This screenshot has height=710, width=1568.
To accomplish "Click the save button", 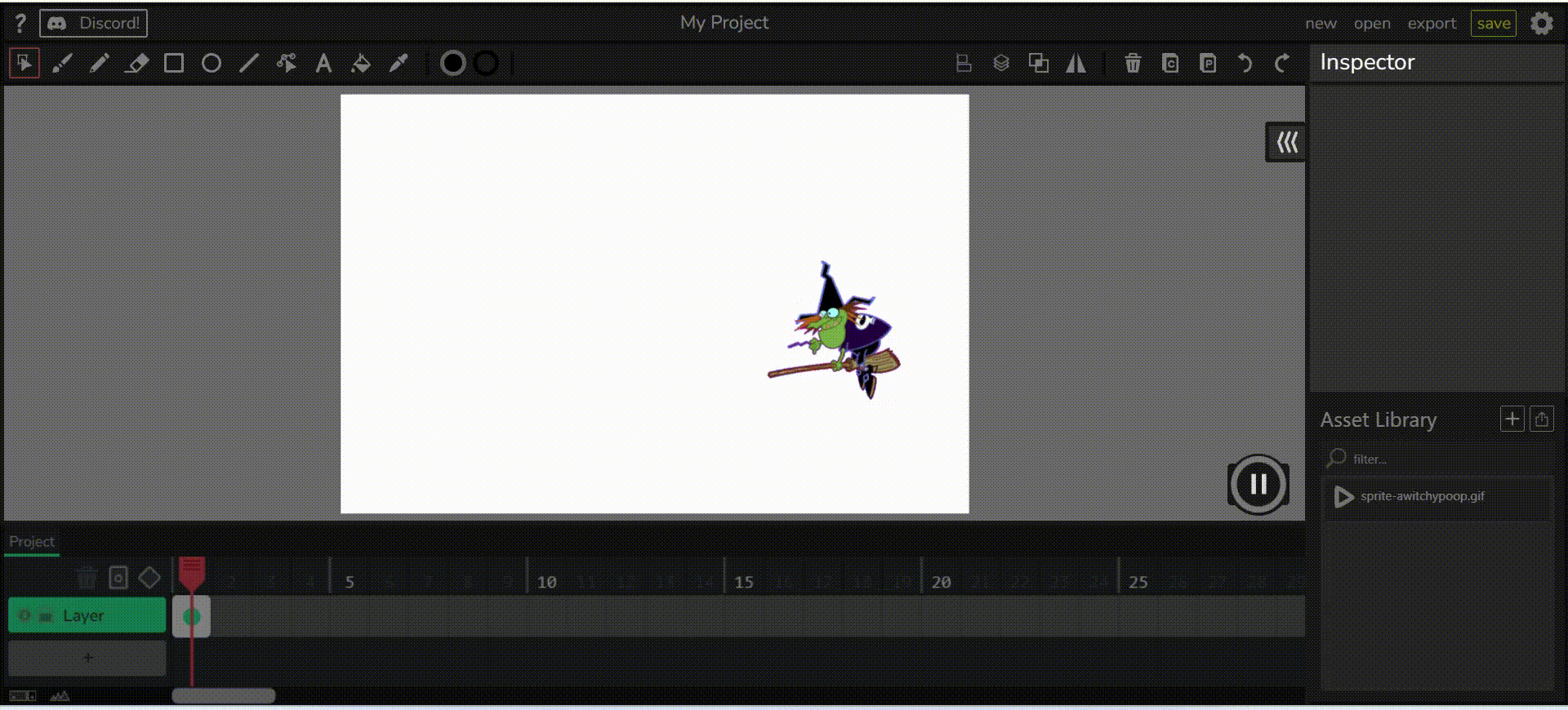I will pyautogui.click(x=1493, y=24).
